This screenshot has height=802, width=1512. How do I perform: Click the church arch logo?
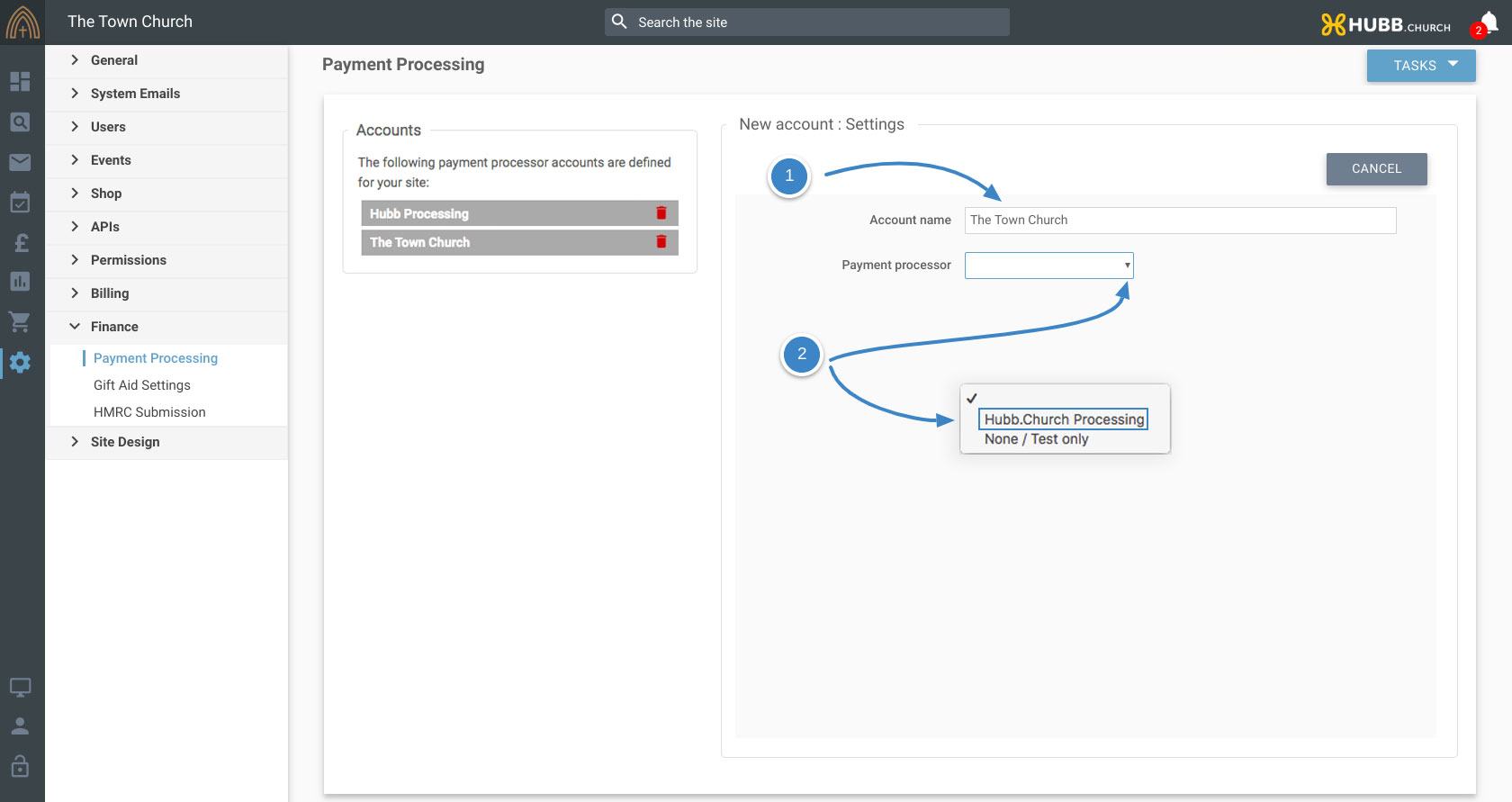point(22,23)
